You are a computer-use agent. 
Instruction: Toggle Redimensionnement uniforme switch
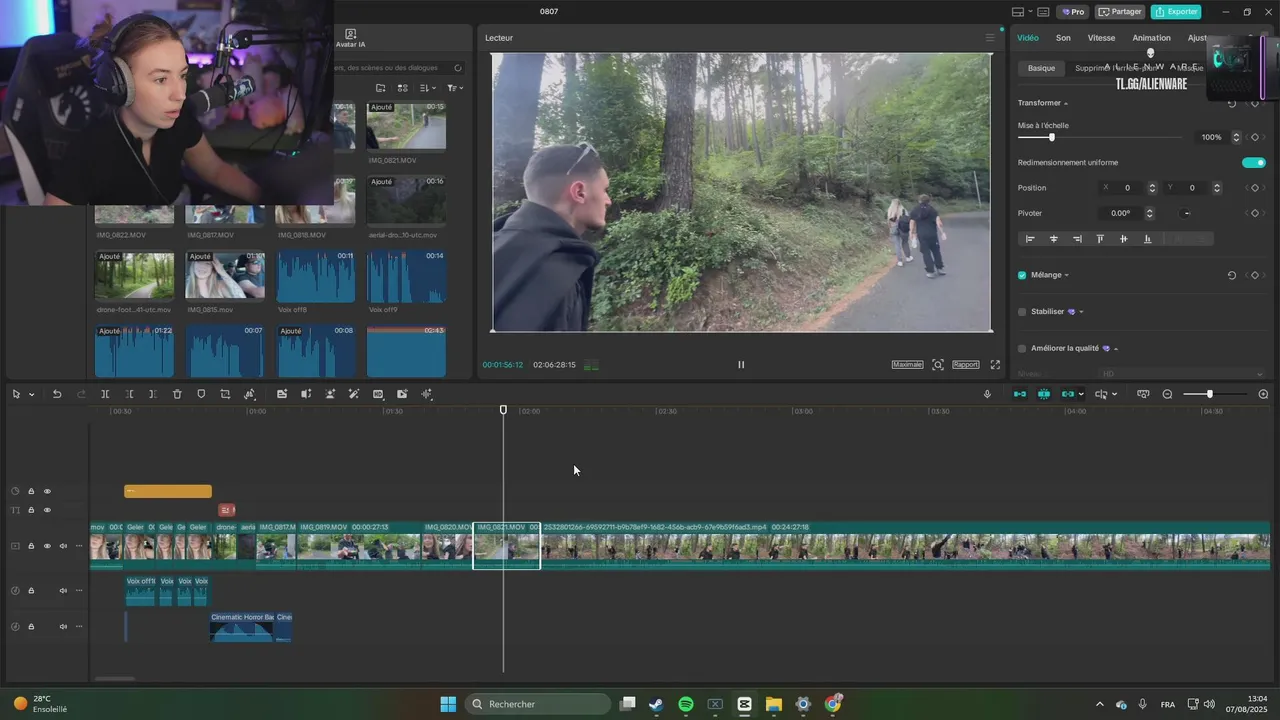click(1253, 162)
